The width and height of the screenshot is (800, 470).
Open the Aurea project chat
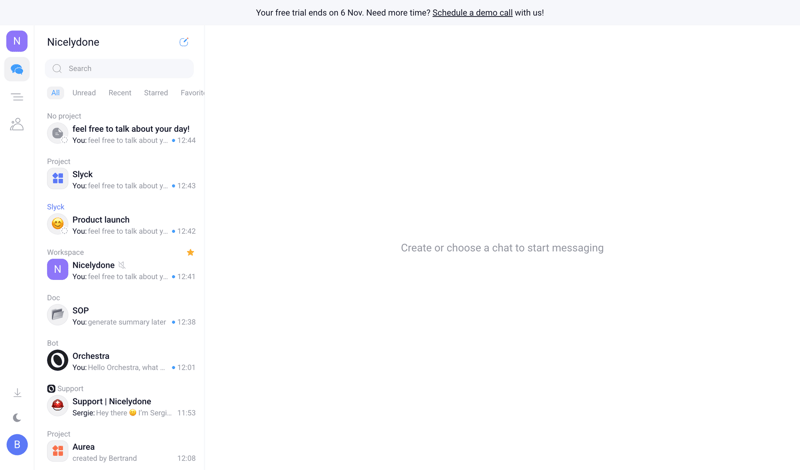pos(120,452)
